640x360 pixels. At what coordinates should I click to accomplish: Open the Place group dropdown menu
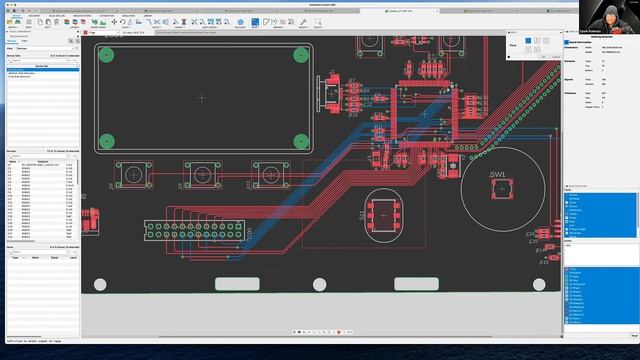tap(127, 27)
